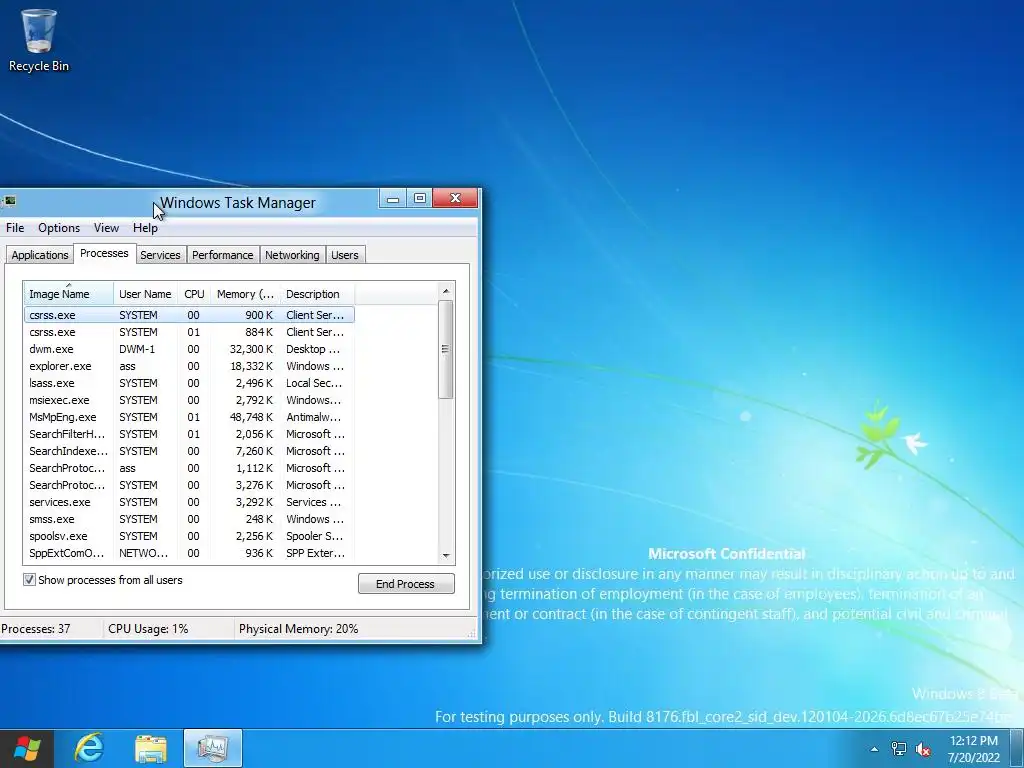Click the Start button on taskbar
Image resolution: width=1024 pixels, height=768 pixels.
pyautogui.click(x=25, y=748)
